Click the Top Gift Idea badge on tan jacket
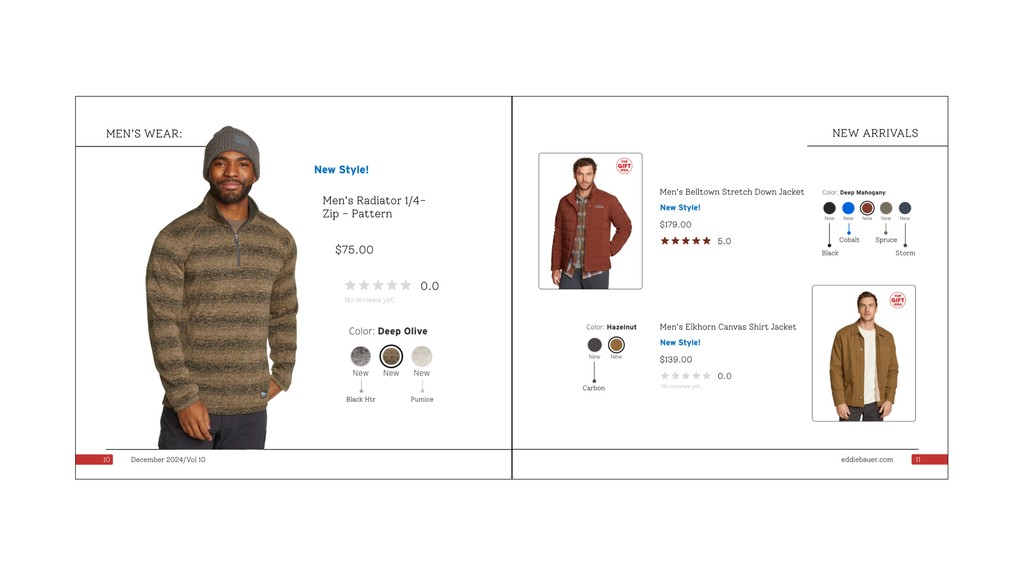Screen dimensions: 1024x576 898,300
